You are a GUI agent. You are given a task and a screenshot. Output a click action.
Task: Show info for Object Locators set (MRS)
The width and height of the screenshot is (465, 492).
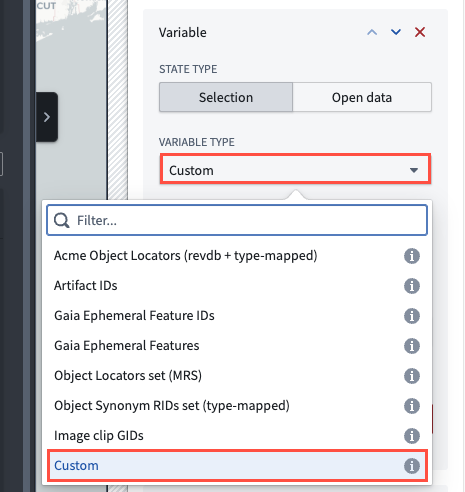[412, 376]
